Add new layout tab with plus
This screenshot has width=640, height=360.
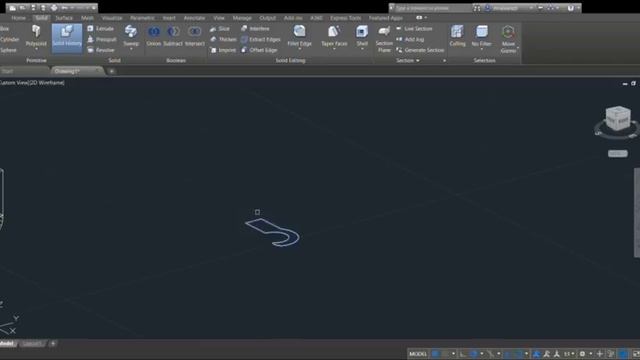53,344
